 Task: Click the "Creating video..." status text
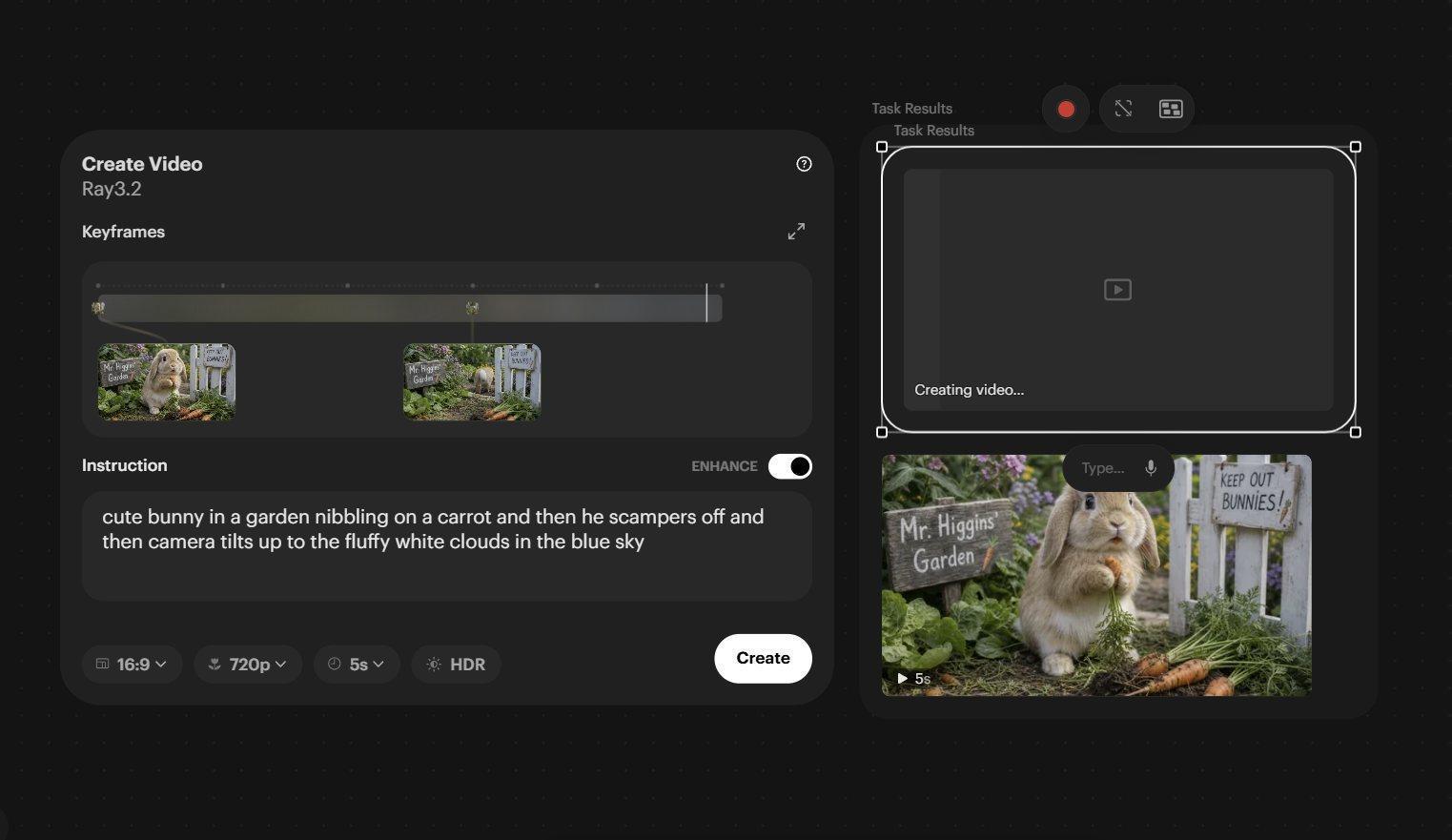tap(969, 390)
